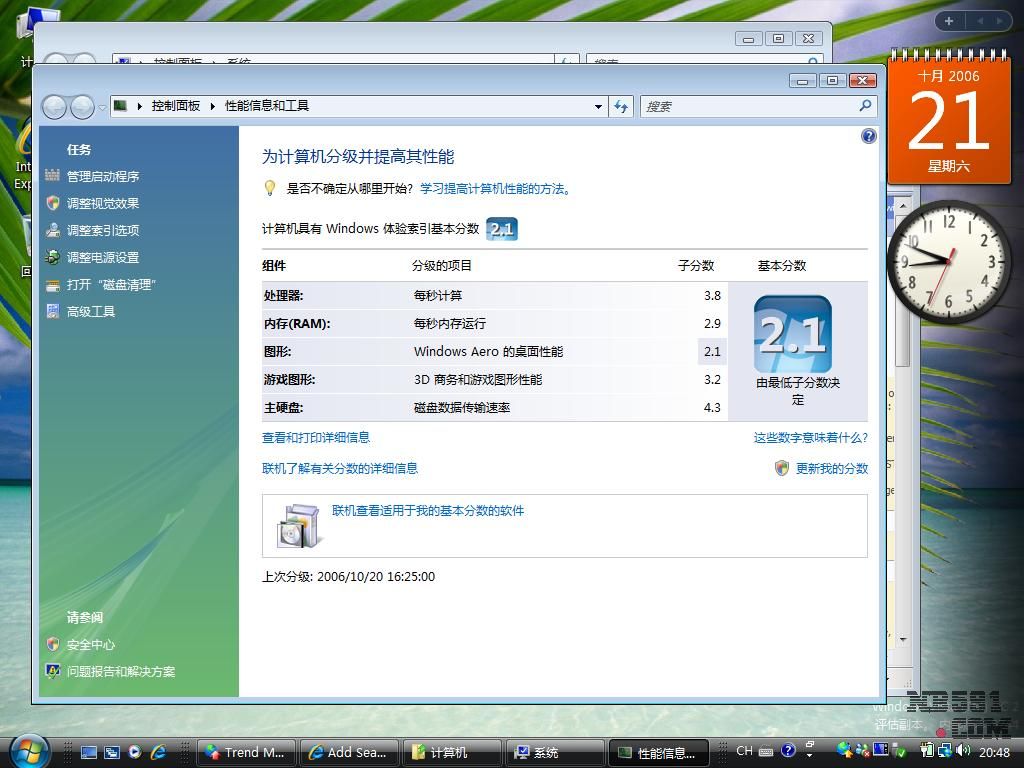Expand the breadcrumb arrow after 控制面板
1024x768 pixels.
tap(212, 106)
